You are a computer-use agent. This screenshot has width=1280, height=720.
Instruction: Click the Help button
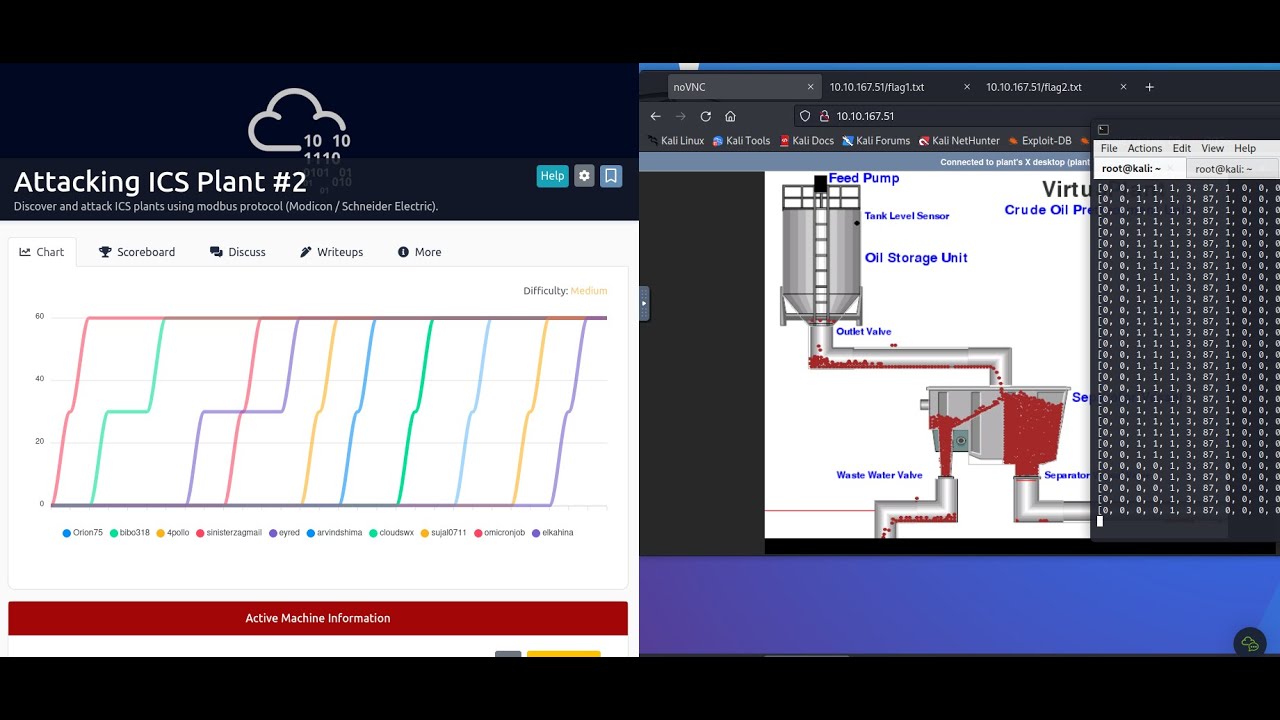pyautogui.click(x=552, y=176)
